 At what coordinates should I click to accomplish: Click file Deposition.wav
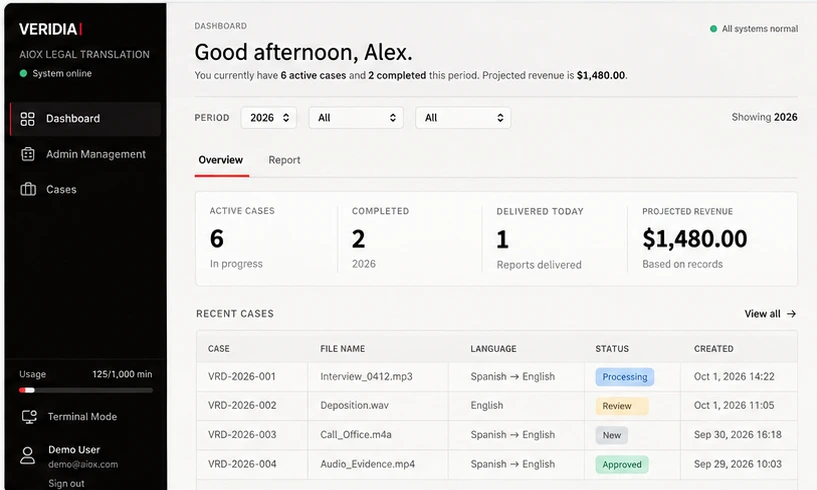pyautogui.click(x=354, y=406)
